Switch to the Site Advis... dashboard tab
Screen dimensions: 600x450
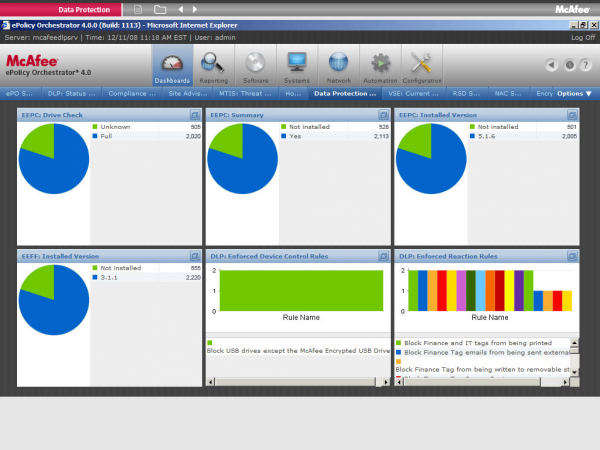188,93
